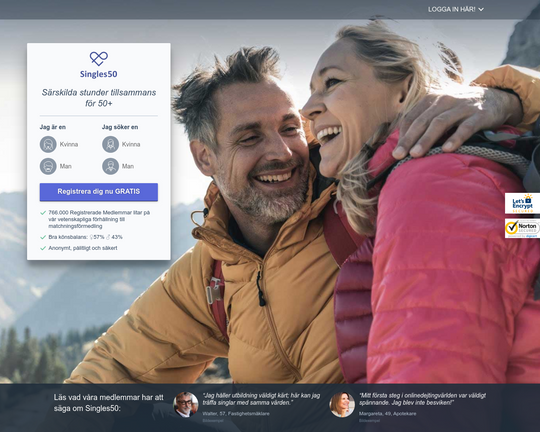Click Walter's quote about utbildning
The height and width of the screenshot is (432, 540).
click(261, 399)
